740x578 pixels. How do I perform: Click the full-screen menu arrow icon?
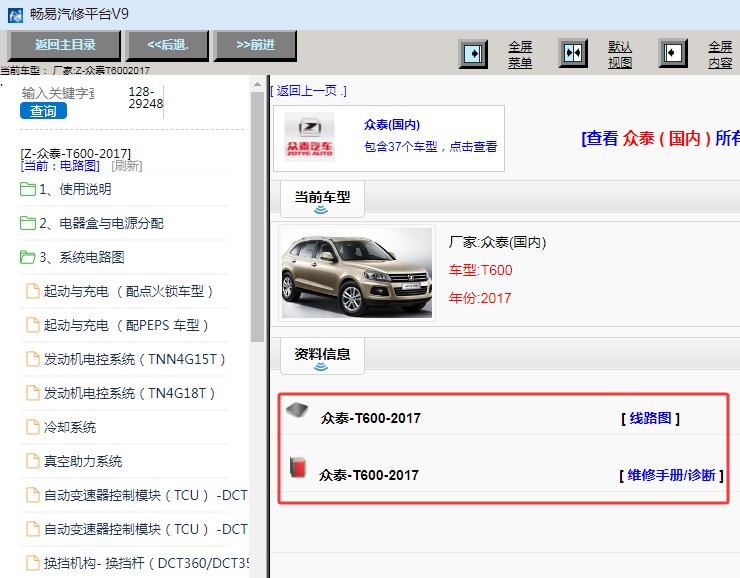point(473,54)
